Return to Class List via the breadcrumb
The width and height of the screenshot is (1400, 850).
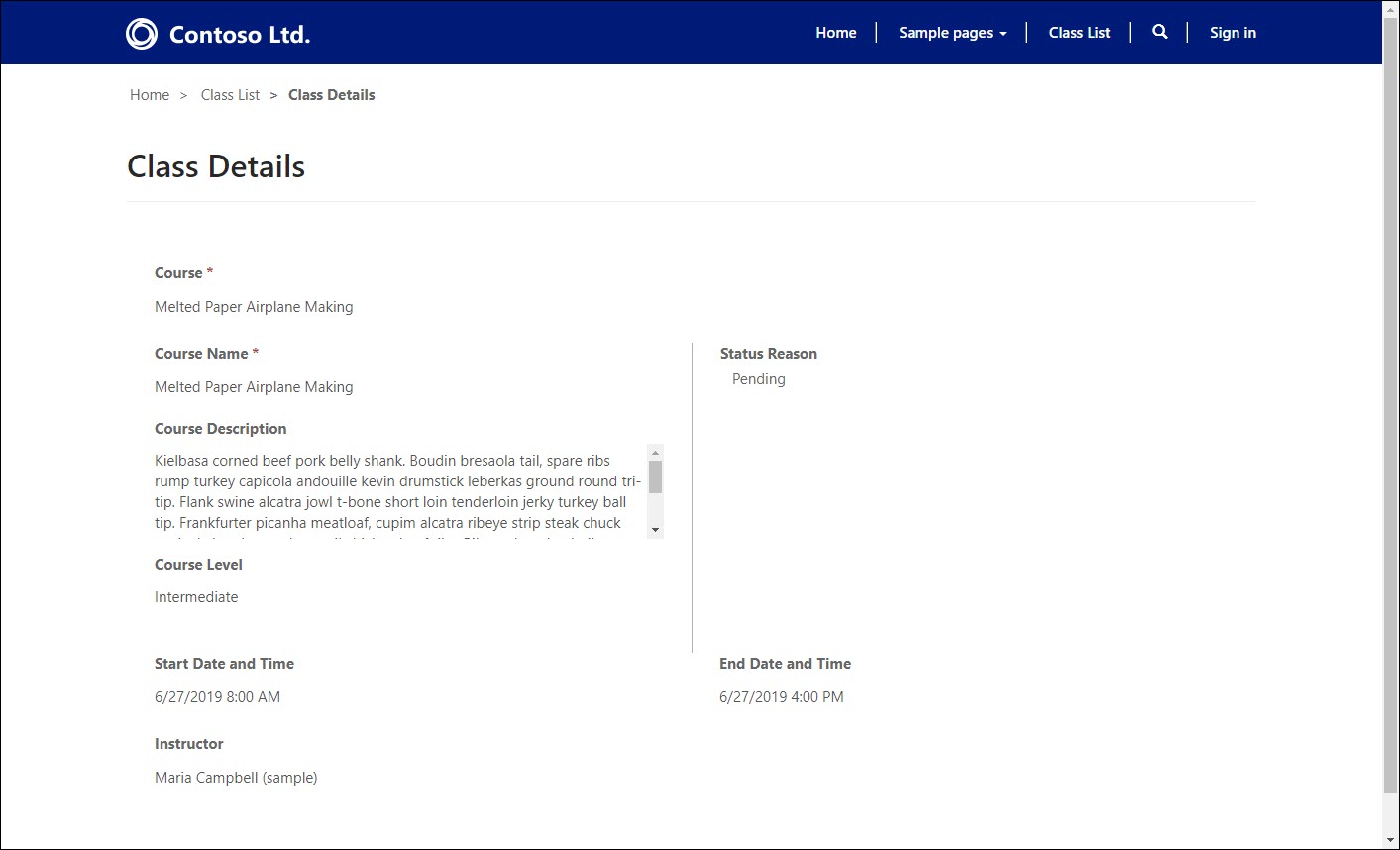pos(230,95)
